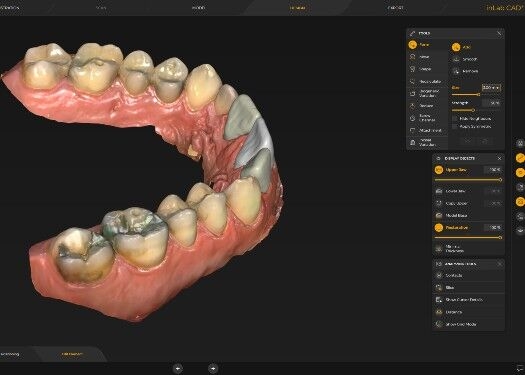Click reset button in Form options
This screenshot has width=525, height=375.
pyautogui.click(x=484, y=141)
